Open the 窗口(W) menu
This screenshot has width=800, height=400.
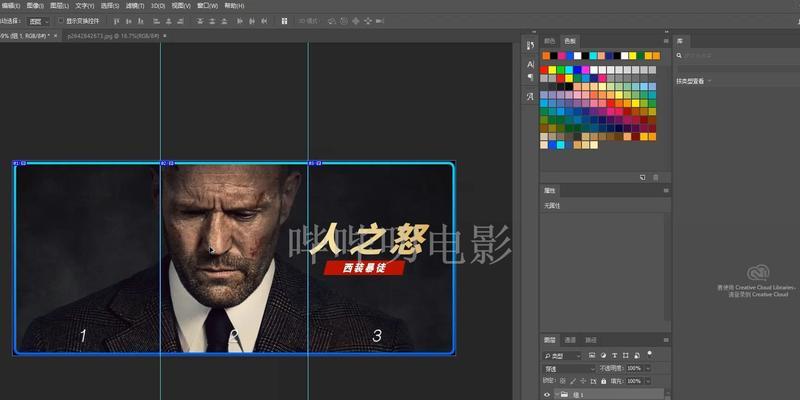(x=207, y=6)
